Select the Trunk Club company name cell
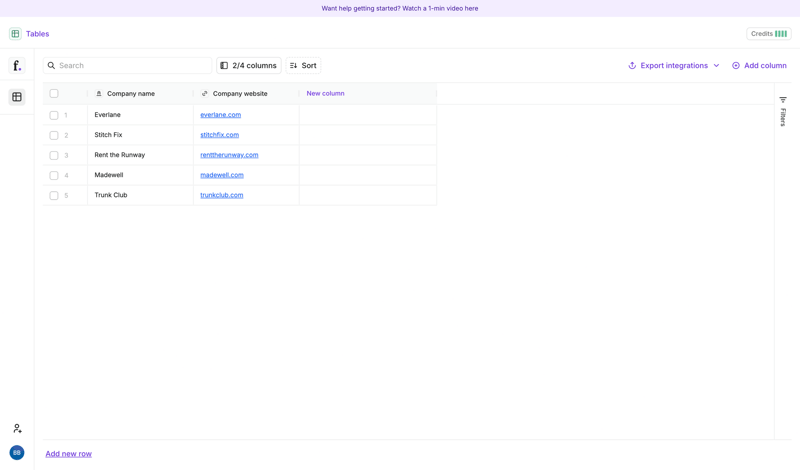The width and height of the screenshot is (800, 470). [140, 195]
